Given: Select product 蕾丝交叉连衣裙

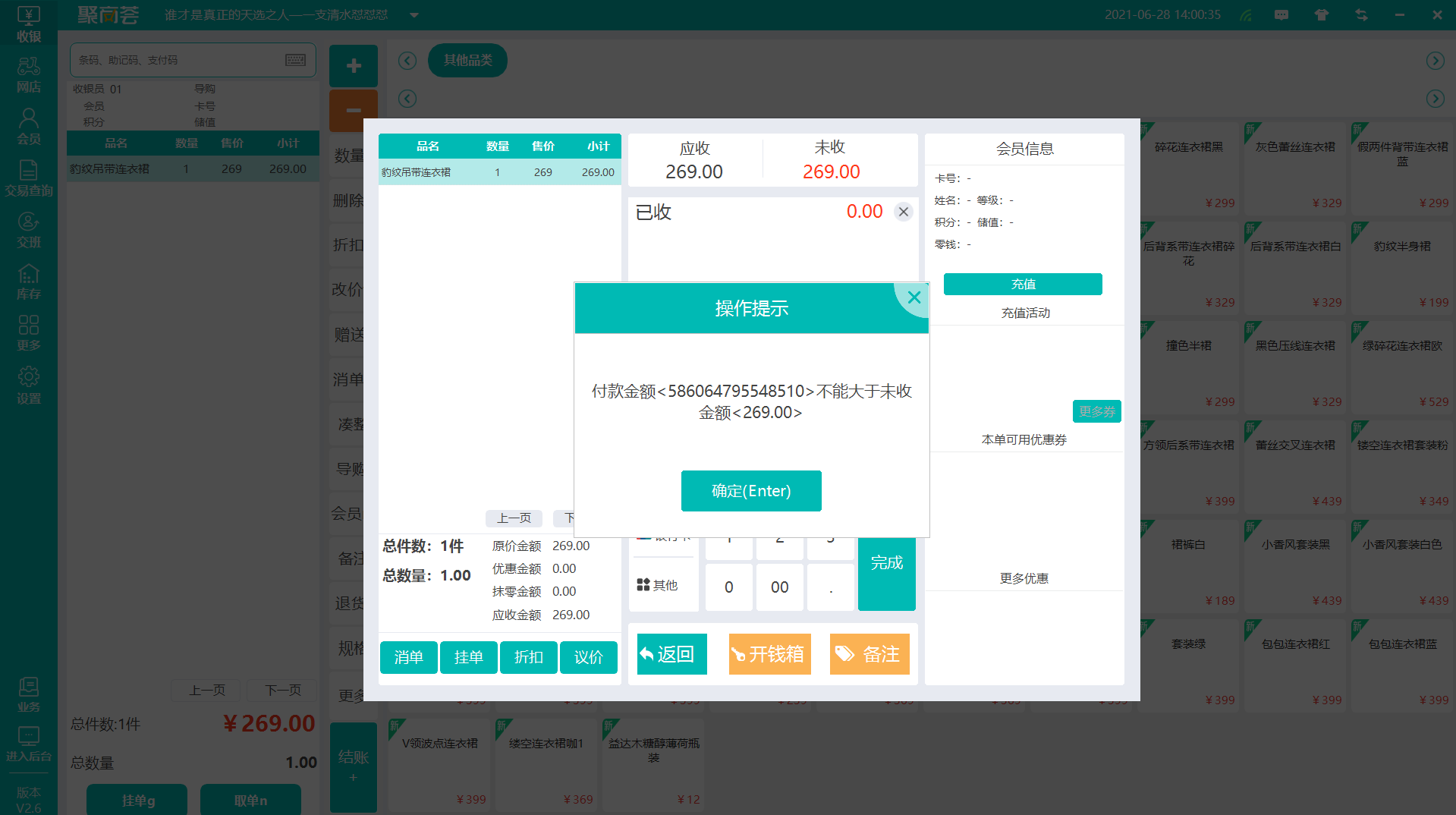Looking at the screenshot, I should pyautogui.click(x=1295, y=465).
